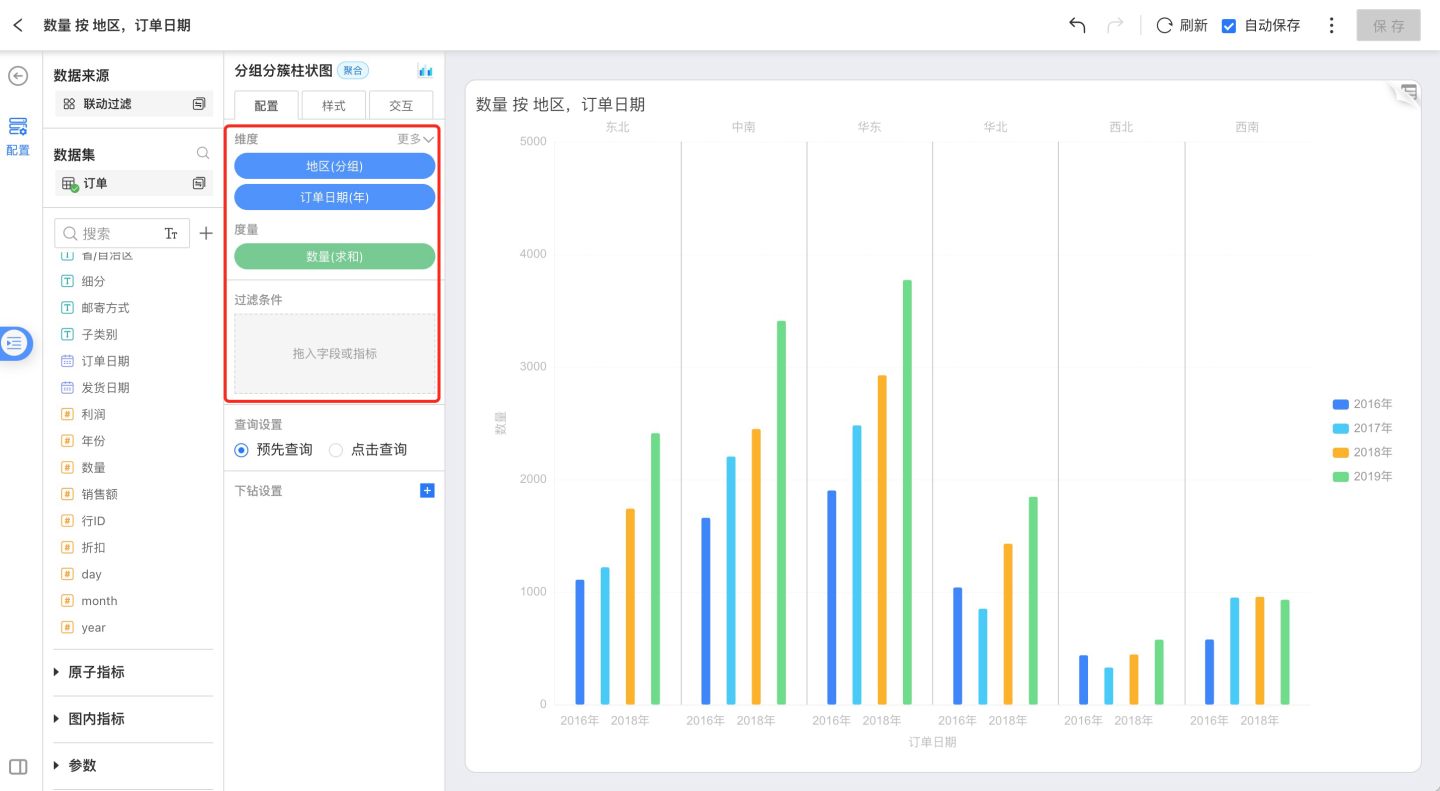Toggle the 自动保存 checkbox
The width and height of the screenshot is (1440, 791).
click(1229, 25)
